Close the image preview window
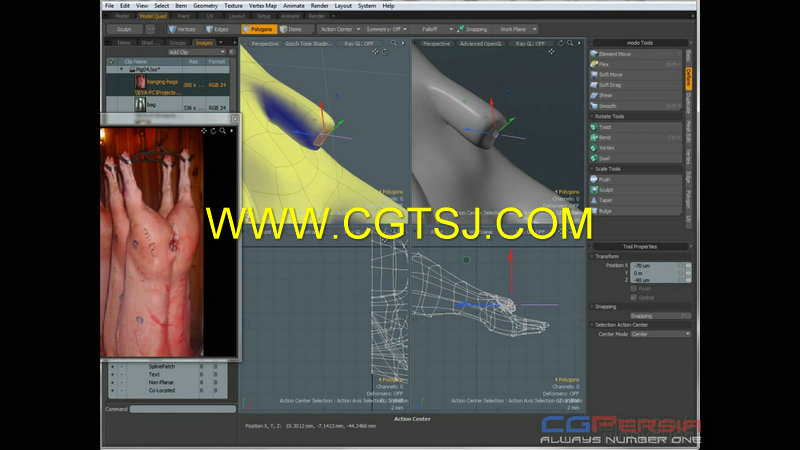The image size is (800, 450). point(235,119)
